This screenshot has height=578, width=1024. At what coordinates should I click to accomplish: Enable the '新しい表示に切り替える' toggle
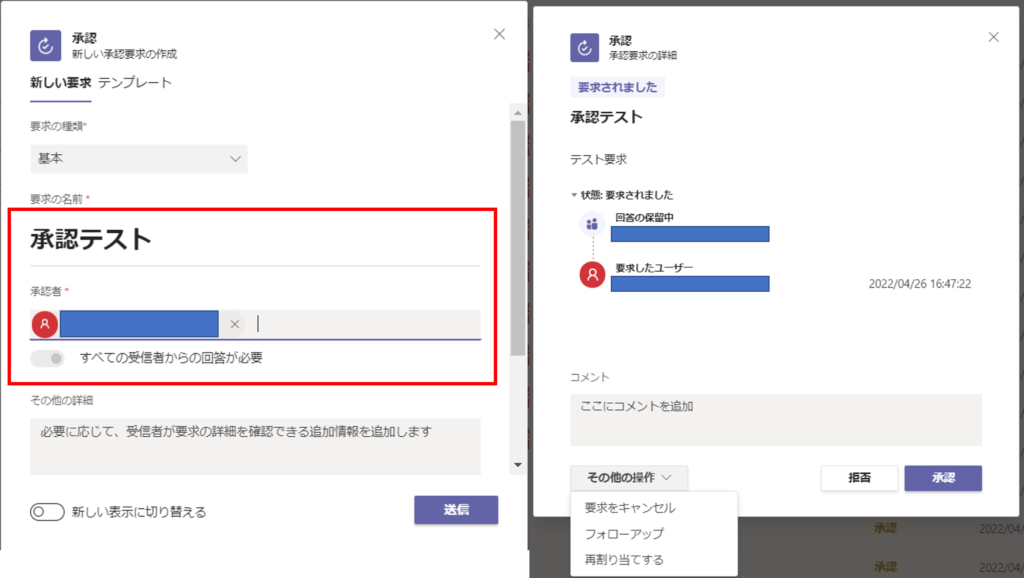tap(47, 512)
